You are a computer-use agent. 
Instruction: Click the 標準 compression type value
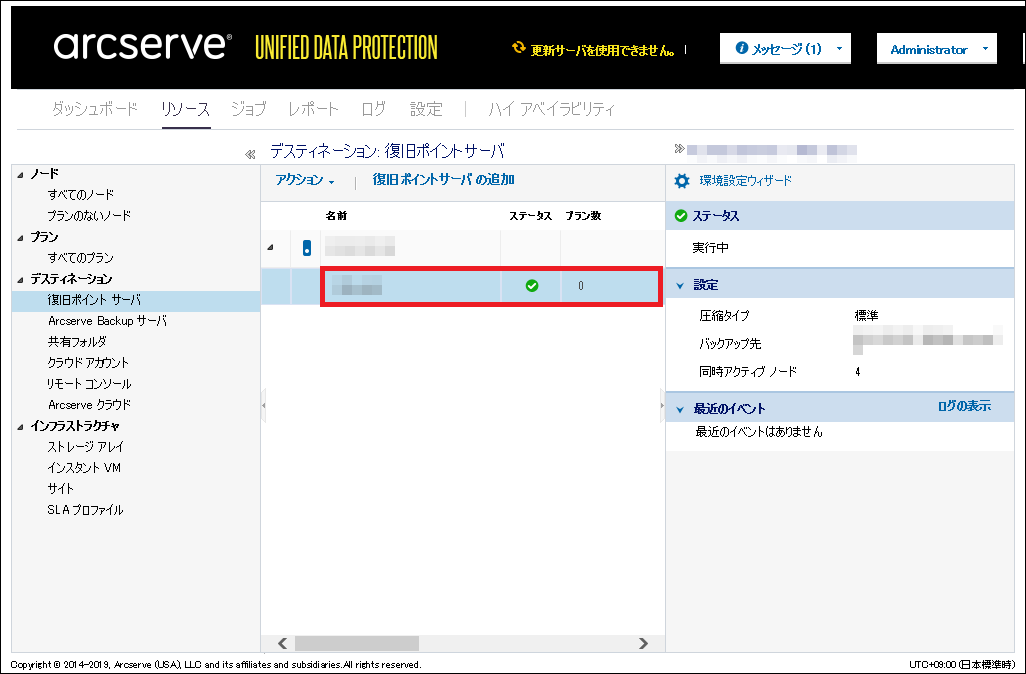point(866,315)
